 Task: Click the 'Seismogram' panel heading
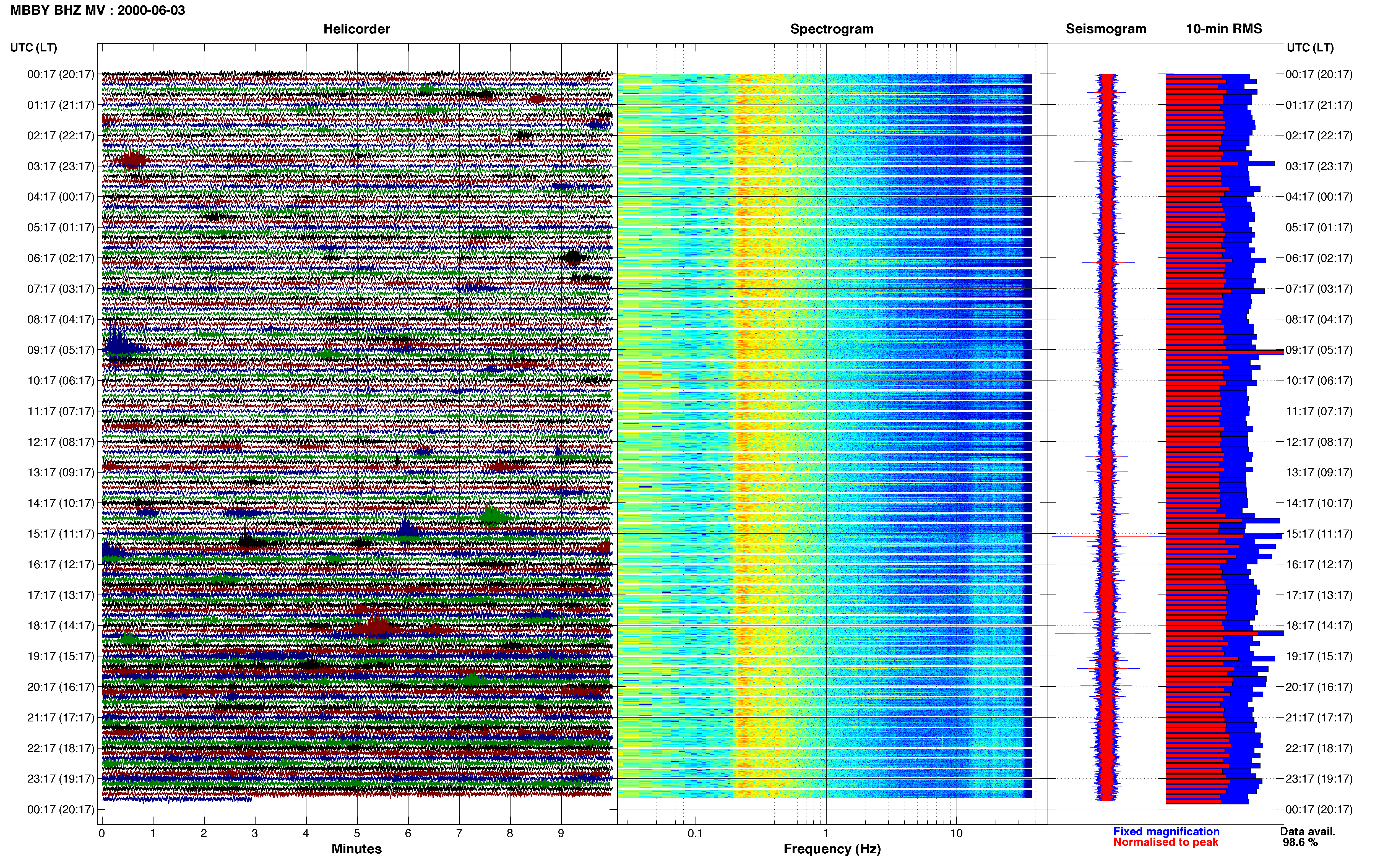(1106, 29)
